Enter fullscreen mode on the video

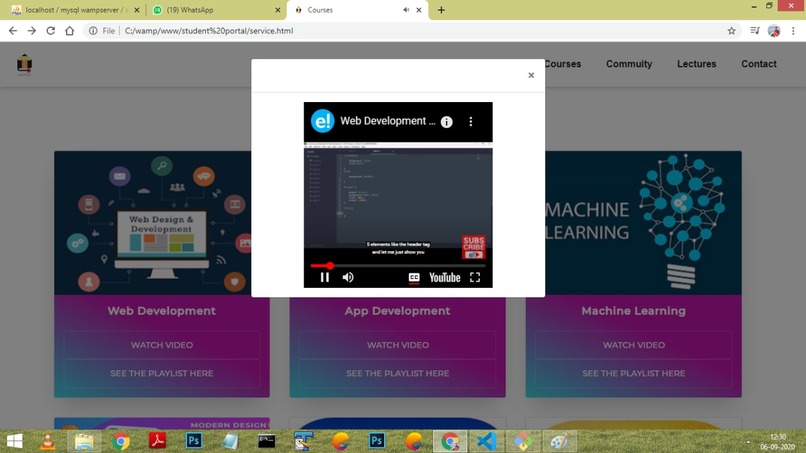click(475, 278)
